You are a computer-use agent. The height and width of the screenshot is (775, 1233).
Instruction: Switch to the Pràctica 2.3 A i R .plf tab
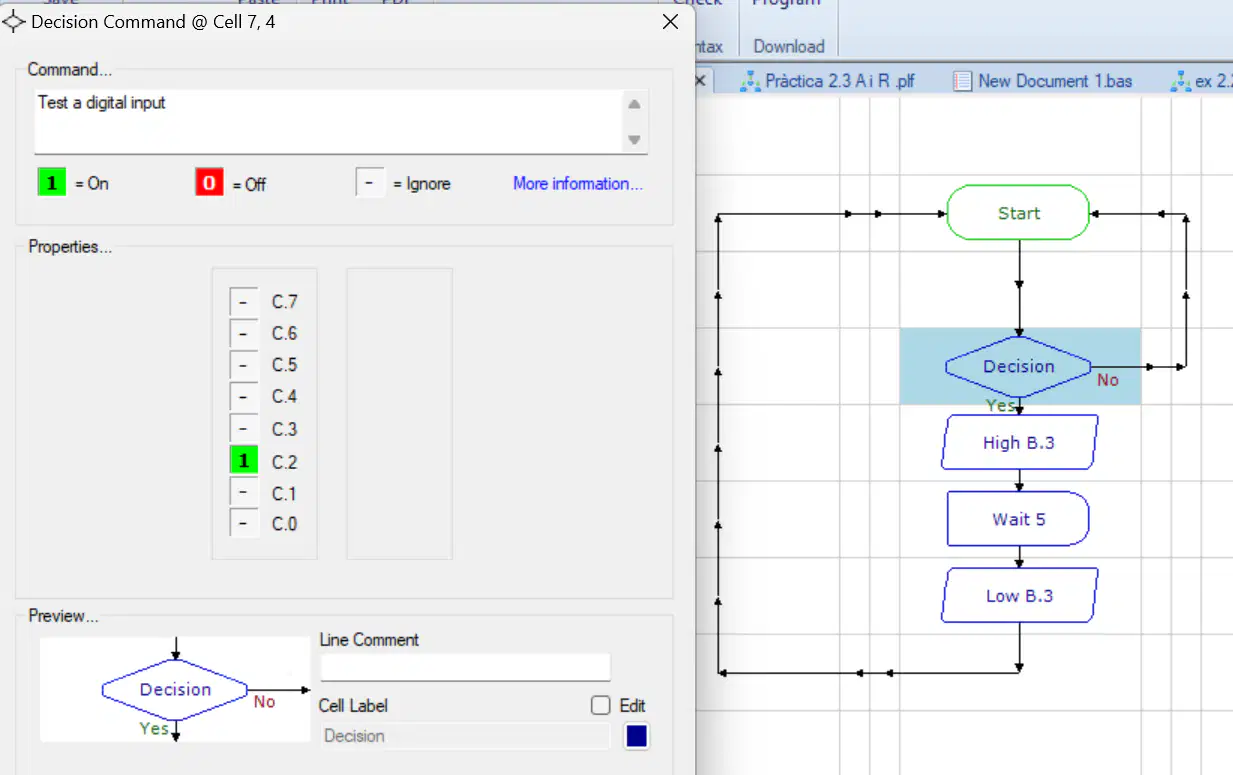pyautogui.click(x=828, y=81)
